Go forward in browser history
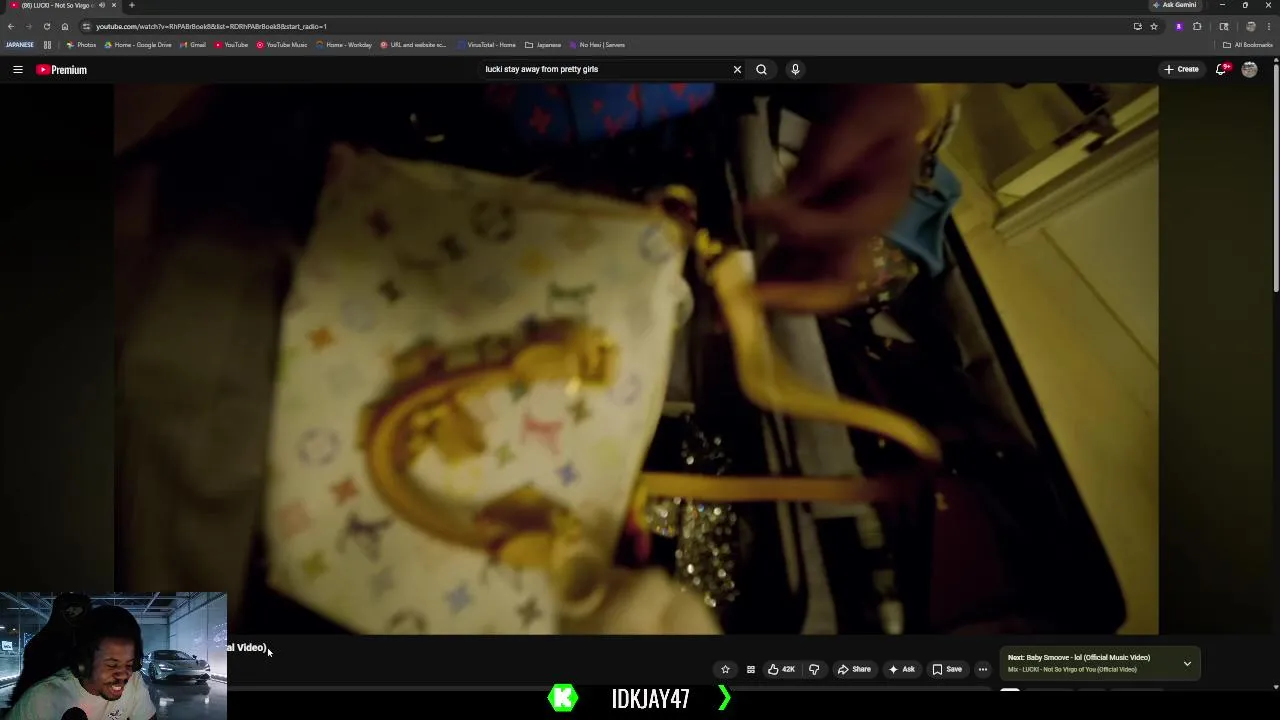Image resolution: width=1280 pixels, height=720 pixels. [28, 26]
